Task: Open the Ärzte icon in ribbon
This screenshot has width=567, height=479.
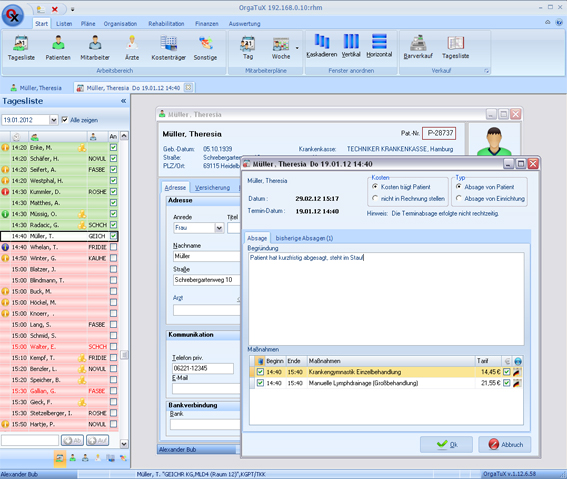Action: pyautogui.click(x=132, y=47)
